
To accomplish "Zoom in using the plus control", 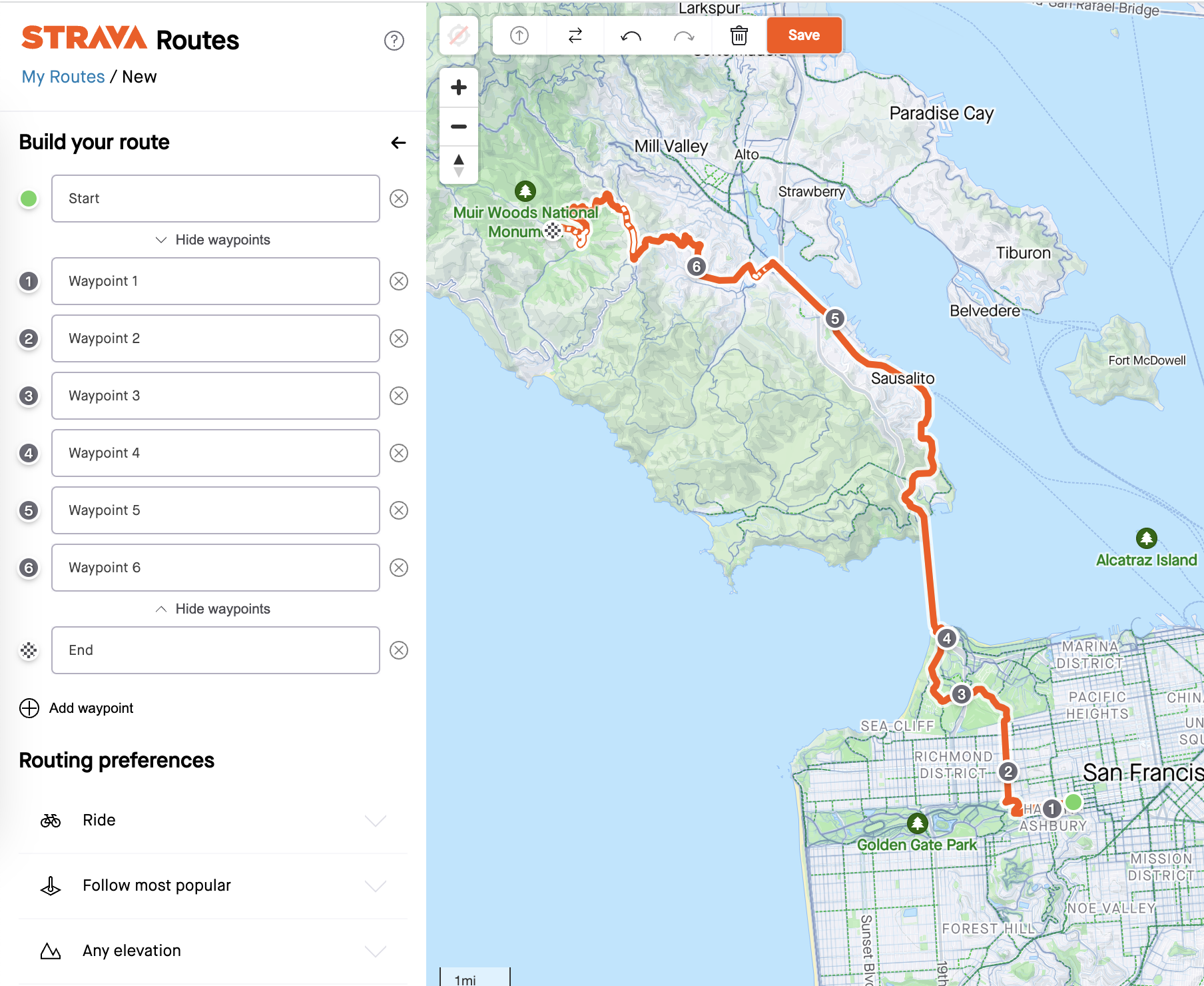I will 458,87.
